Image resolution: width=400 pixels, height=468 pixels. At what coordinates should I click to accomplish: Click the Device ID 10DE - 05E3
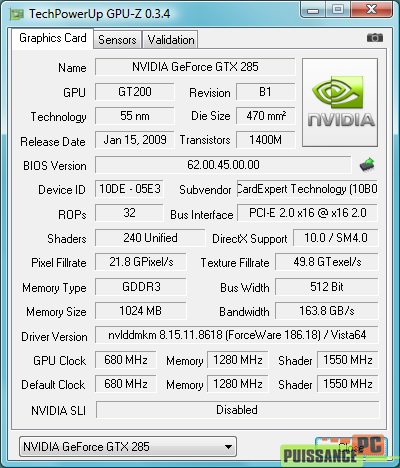[x=129, y=189]
